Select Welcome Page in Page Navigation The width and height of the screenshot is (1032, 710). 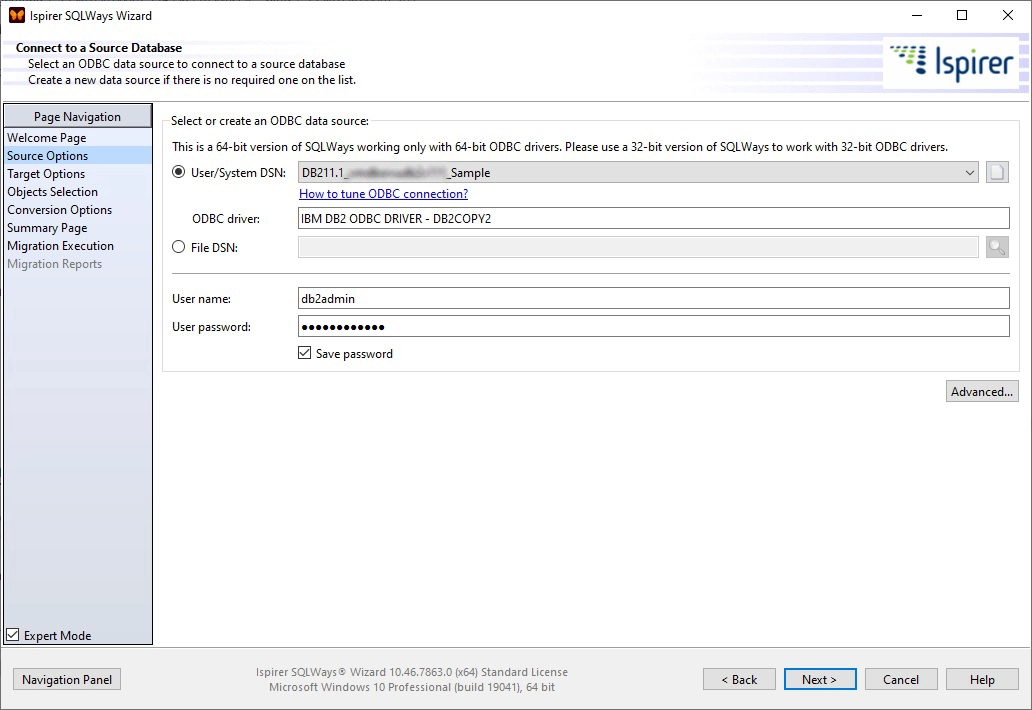click(x=47, y=137)
